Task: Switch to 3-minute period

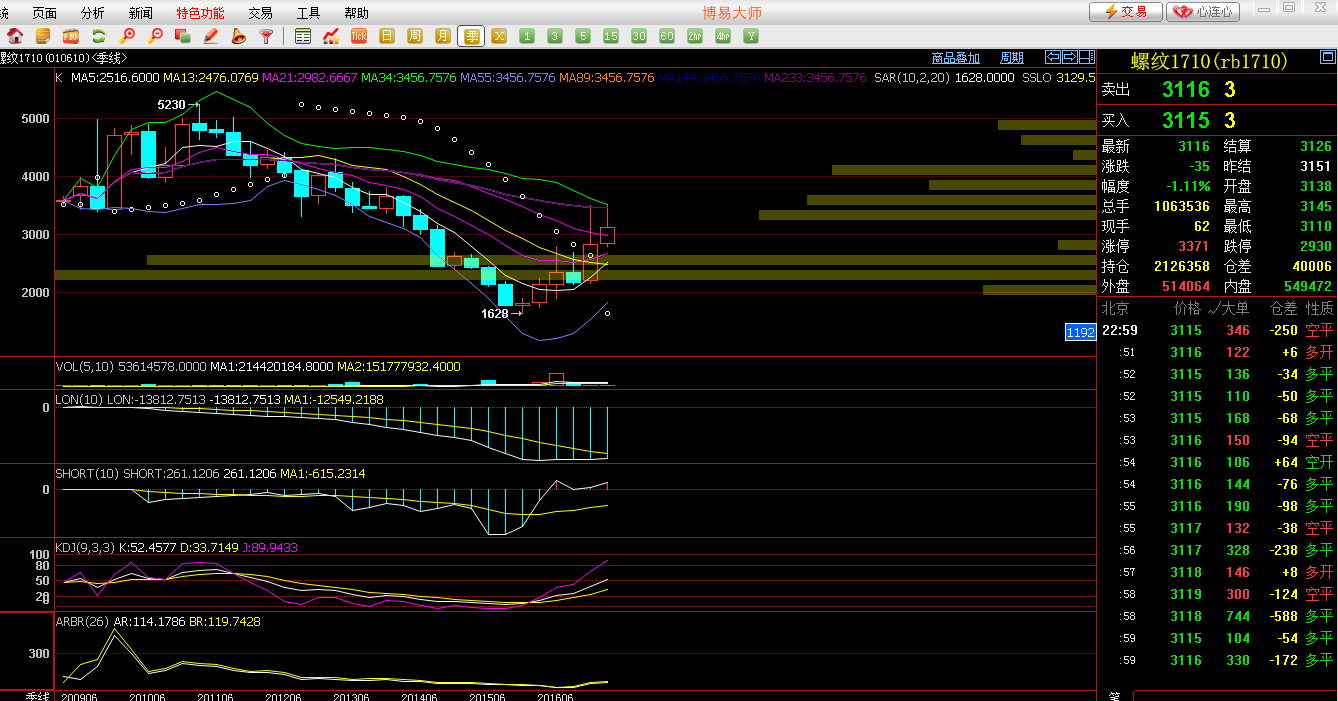Action: (x=555, y=36)
